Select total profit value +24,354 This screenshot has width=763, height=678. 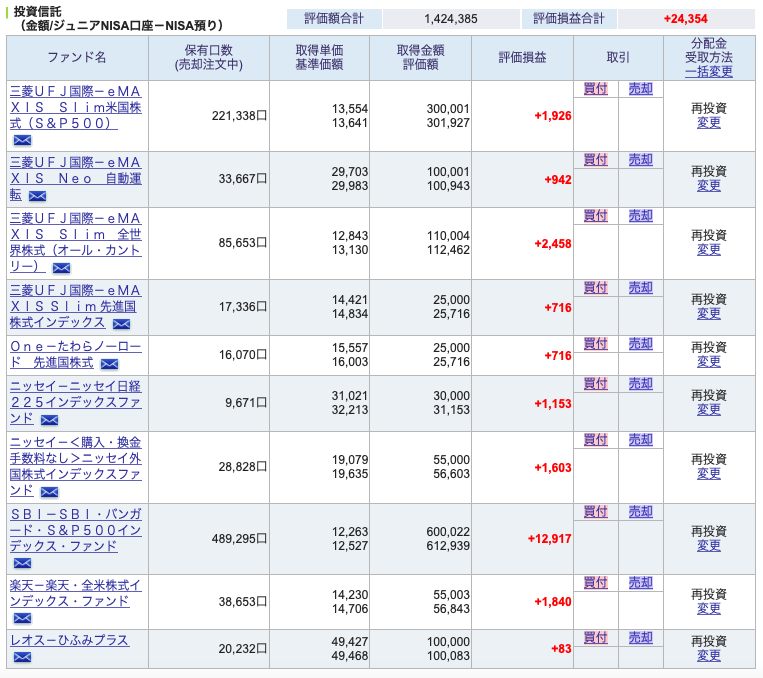[686, 19]
